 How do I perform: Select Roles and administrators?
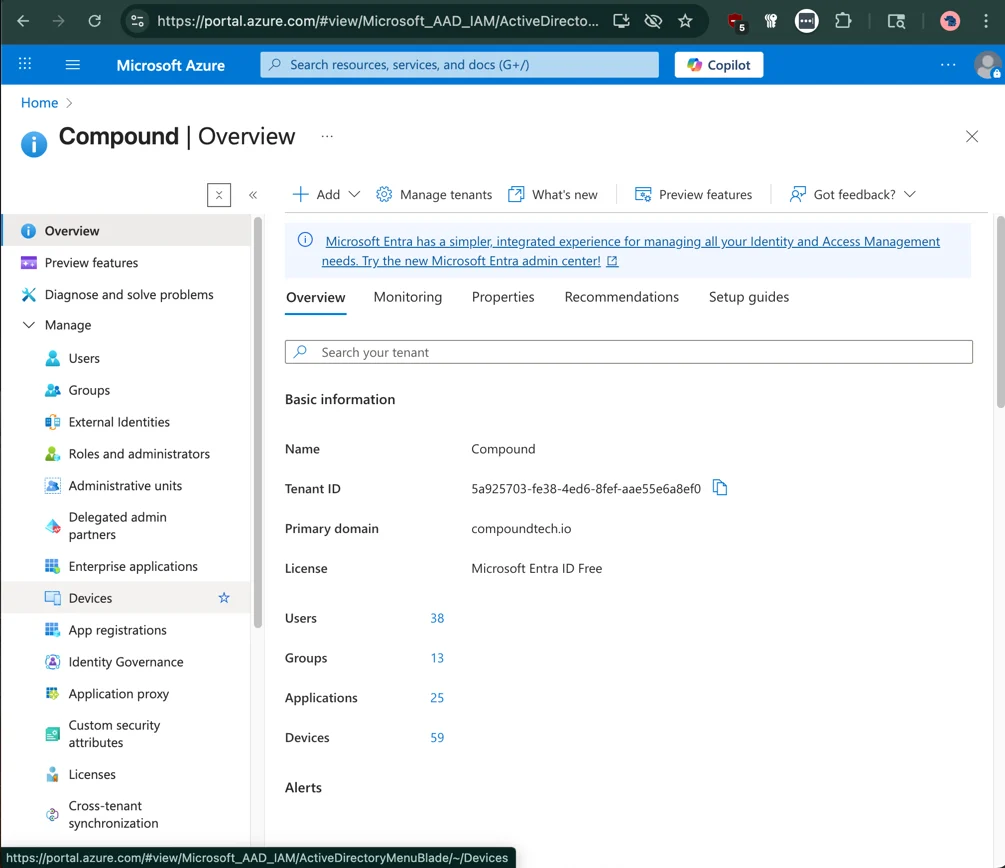(139, 453)
